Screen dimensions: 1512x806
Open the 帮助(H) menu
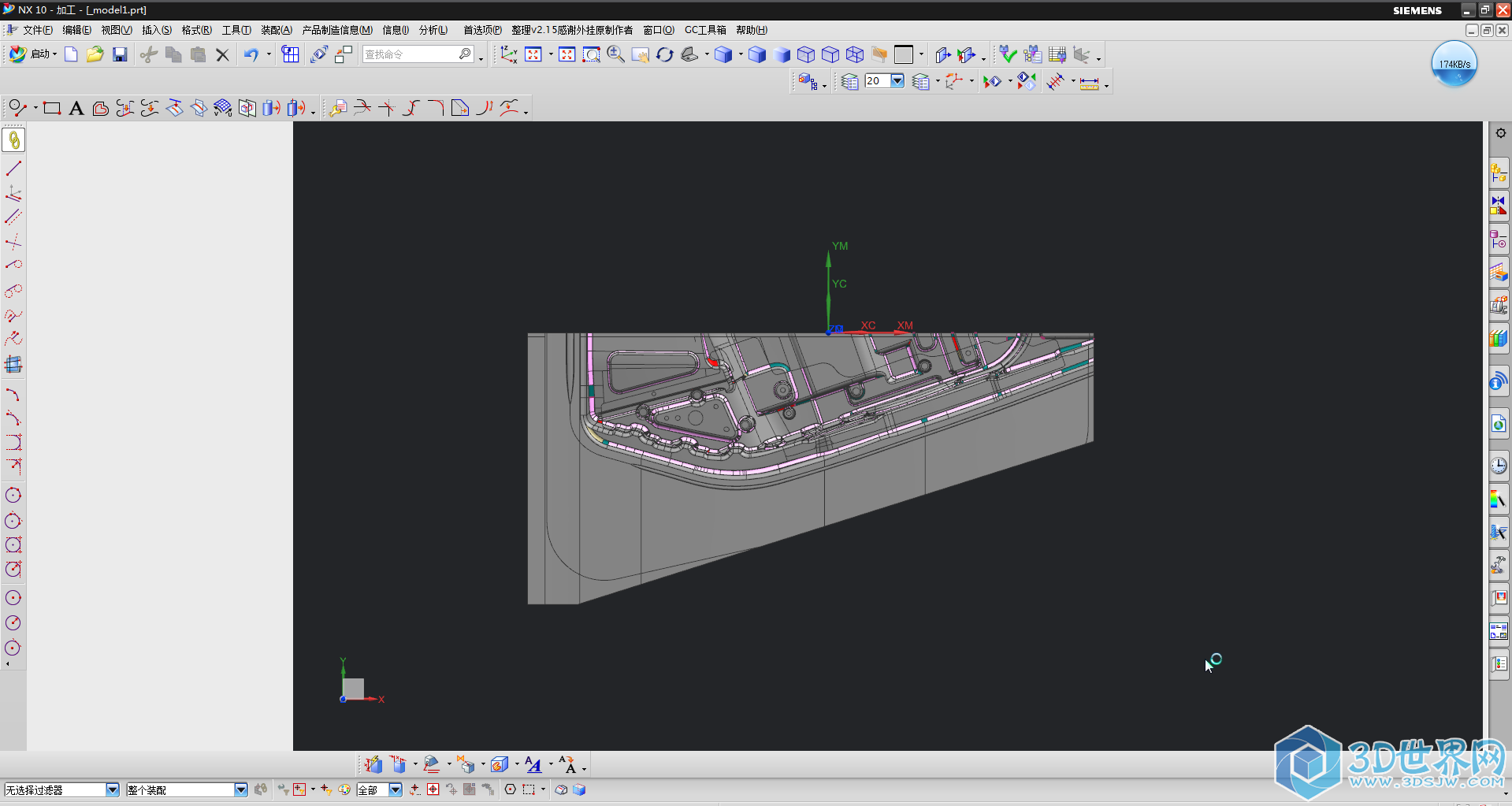(x=751, y=30)
